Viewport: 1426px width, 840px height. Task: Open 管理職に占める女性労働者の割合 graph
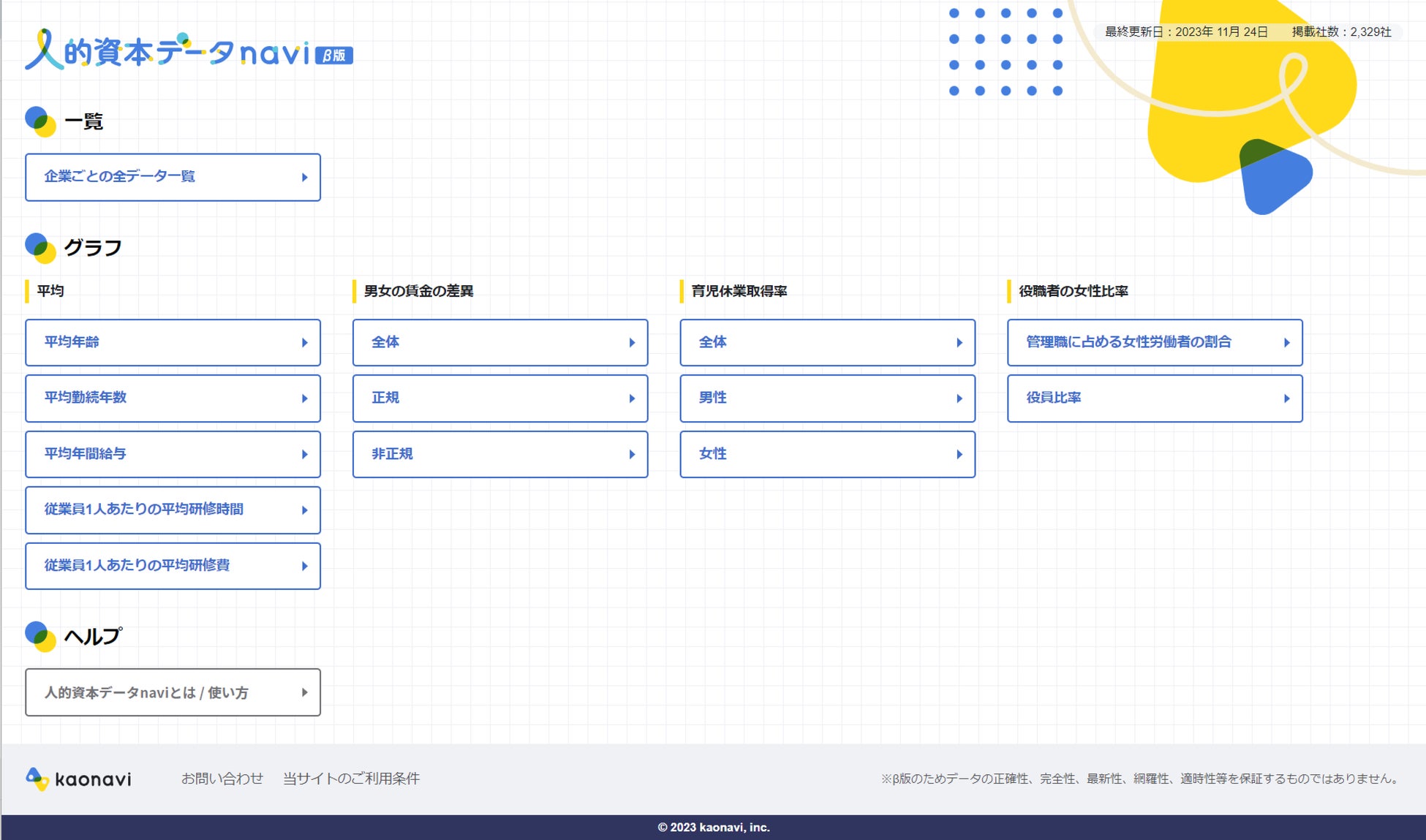tap(1154, 342)
